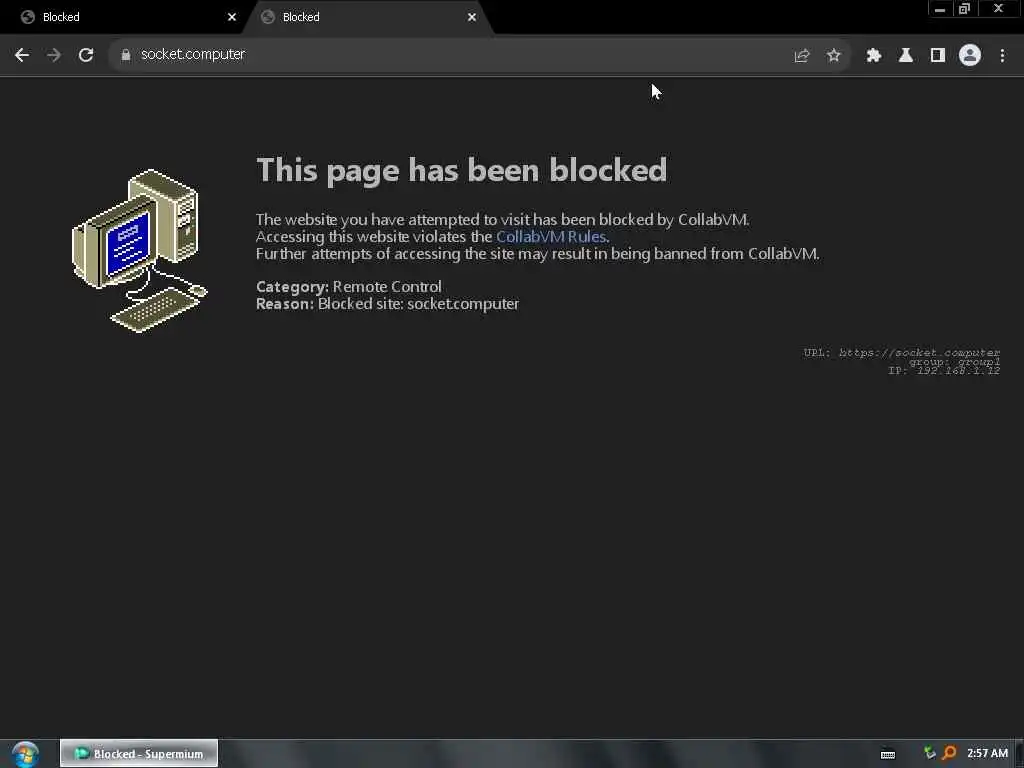Open the browser three-dot menu
Screen dimensions: 1024x768
1002,56
